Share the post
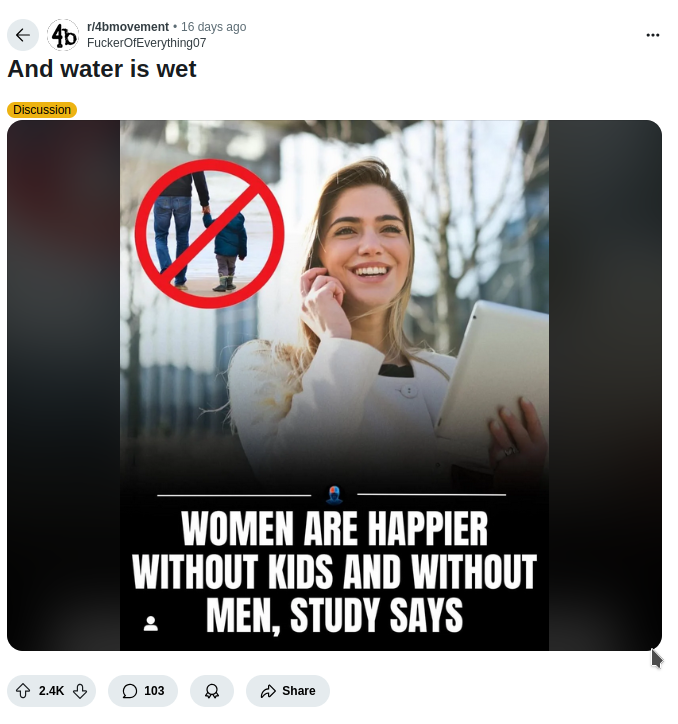This screenshot has height=724, width=678. click(288, 691)
